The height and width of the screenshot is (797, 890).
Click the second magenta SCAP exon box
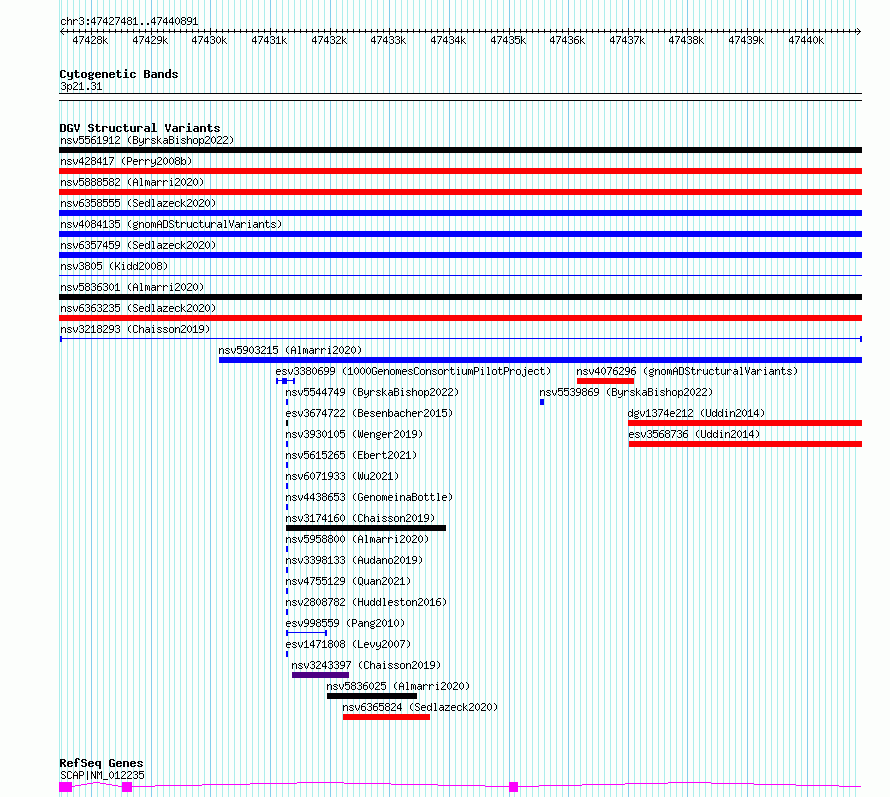[x=127, y=787]
